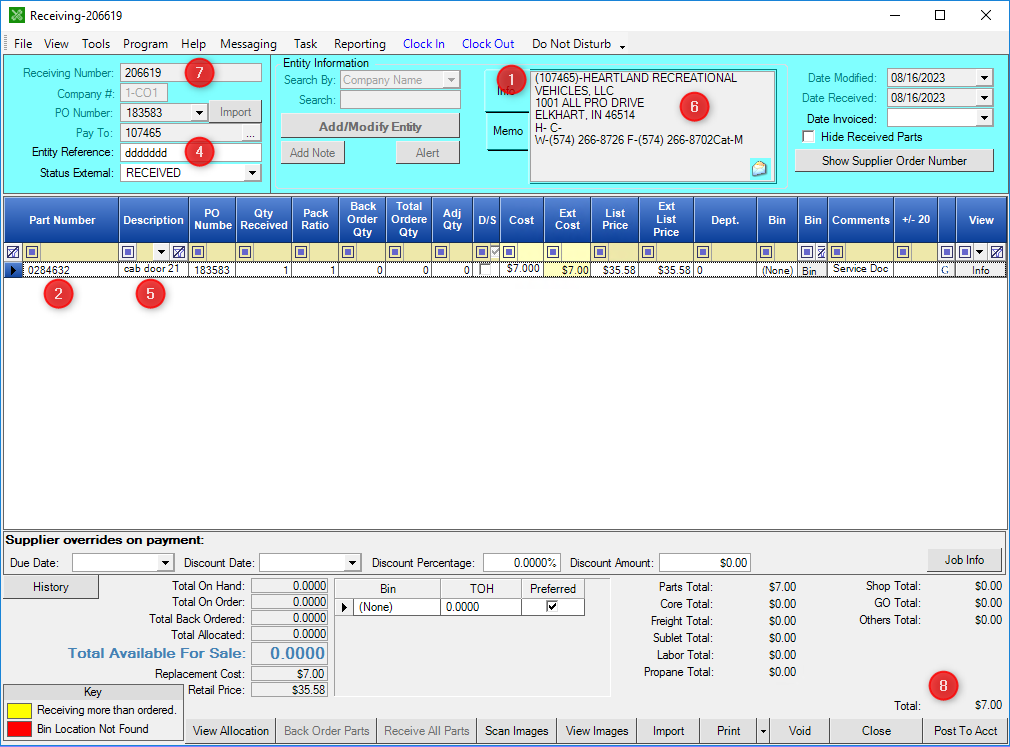
Task: Click the Discount Amount field
Action: click(x=705, y=563)
